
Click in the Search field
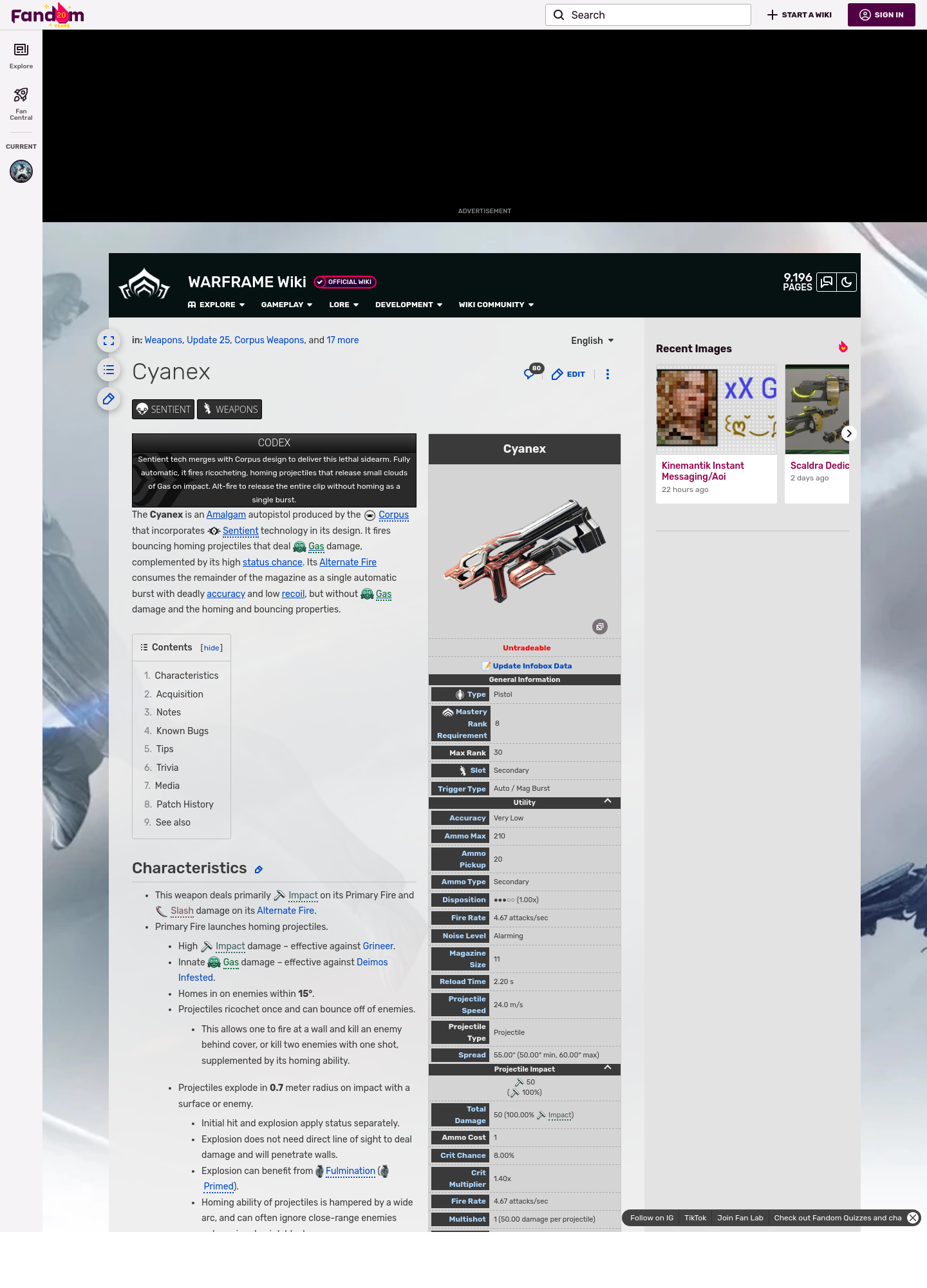pyautogui.click(x=648, y=15)
